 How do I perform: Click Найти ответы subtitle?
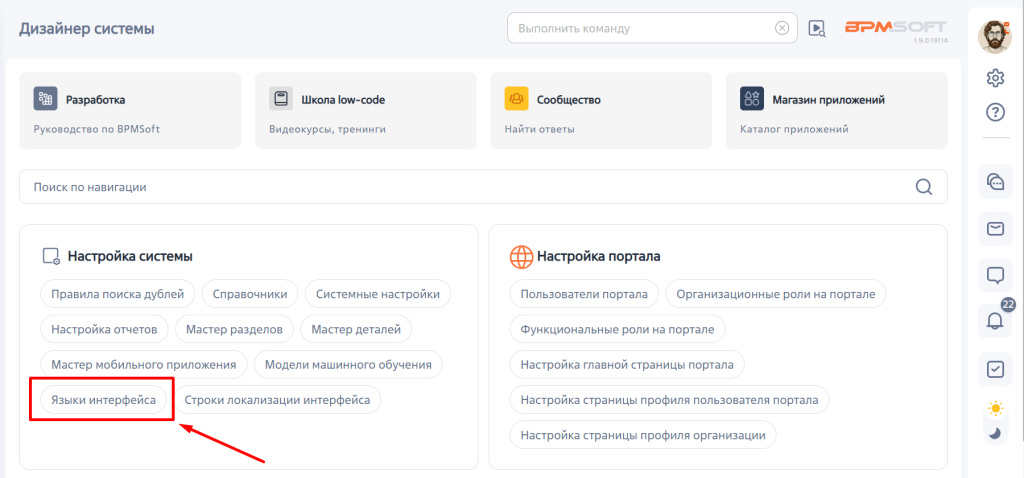(539, 129)
